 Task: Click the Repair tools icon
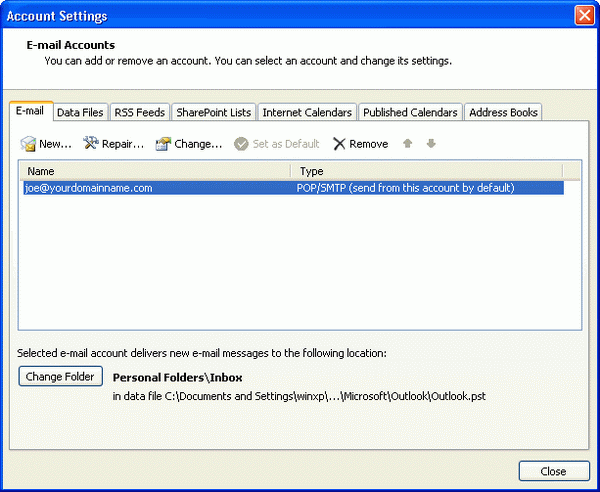coord(90,144)
